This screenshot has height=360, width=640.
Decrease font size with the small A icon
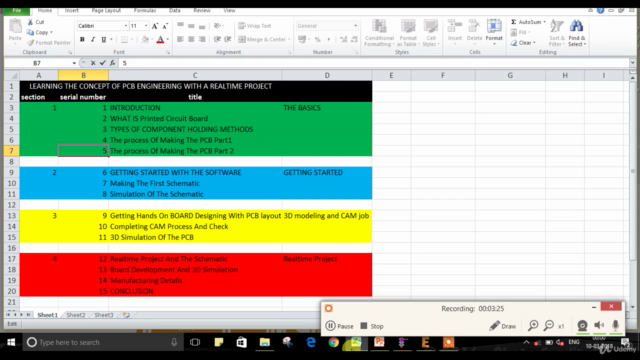[165, 26]
